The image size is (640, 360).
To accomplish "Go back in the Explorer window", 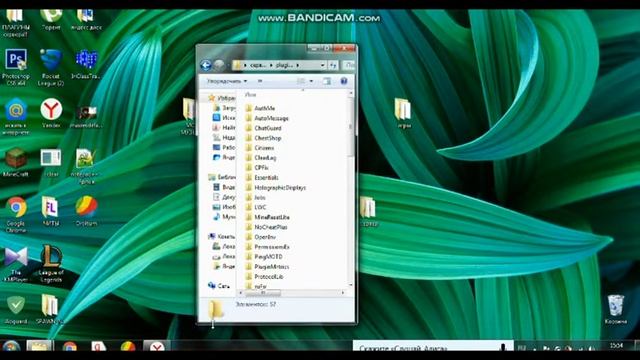I will [206, 65].
